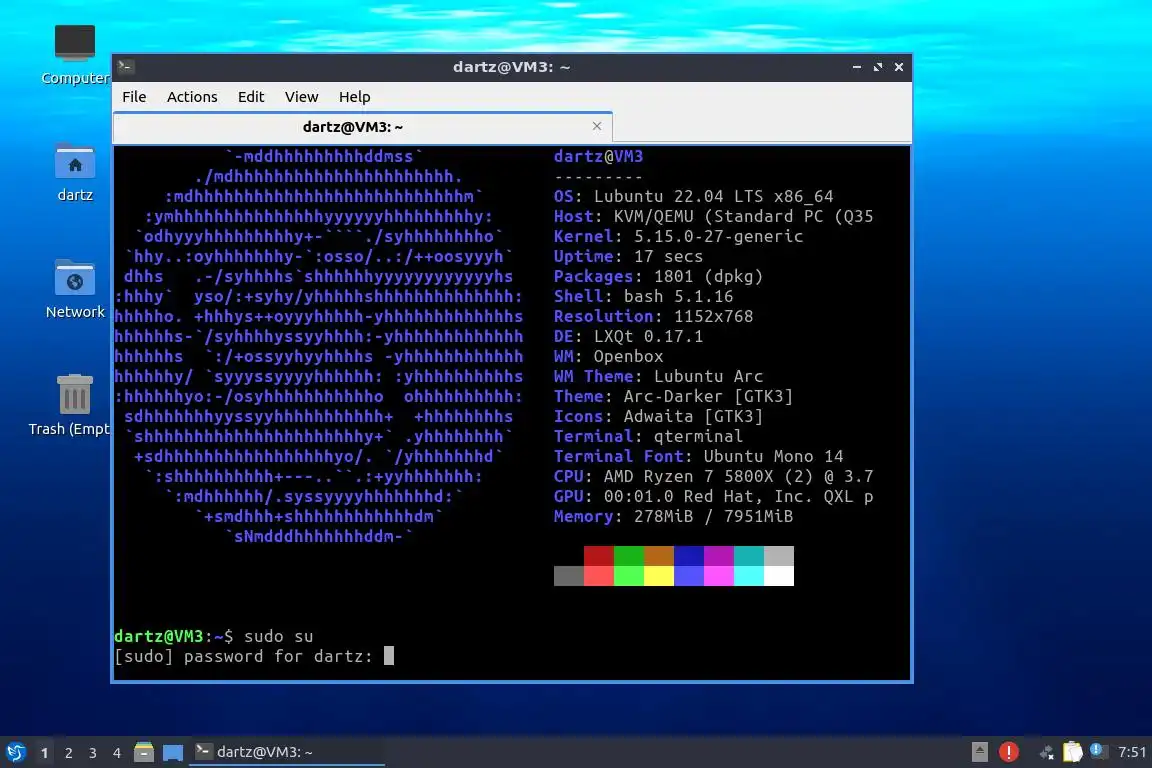Open the Edit menu
The image size is (1152, 768).
click(251, 97)
